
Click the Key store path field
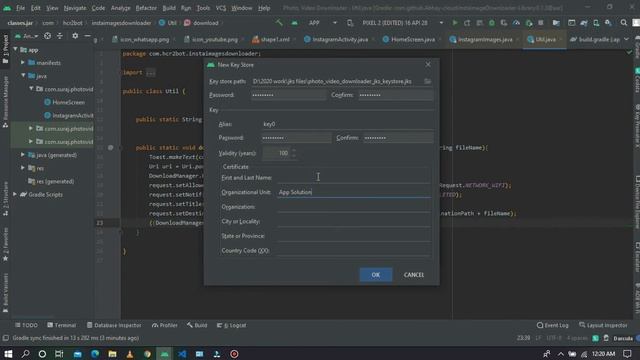[x=337, y=81]
